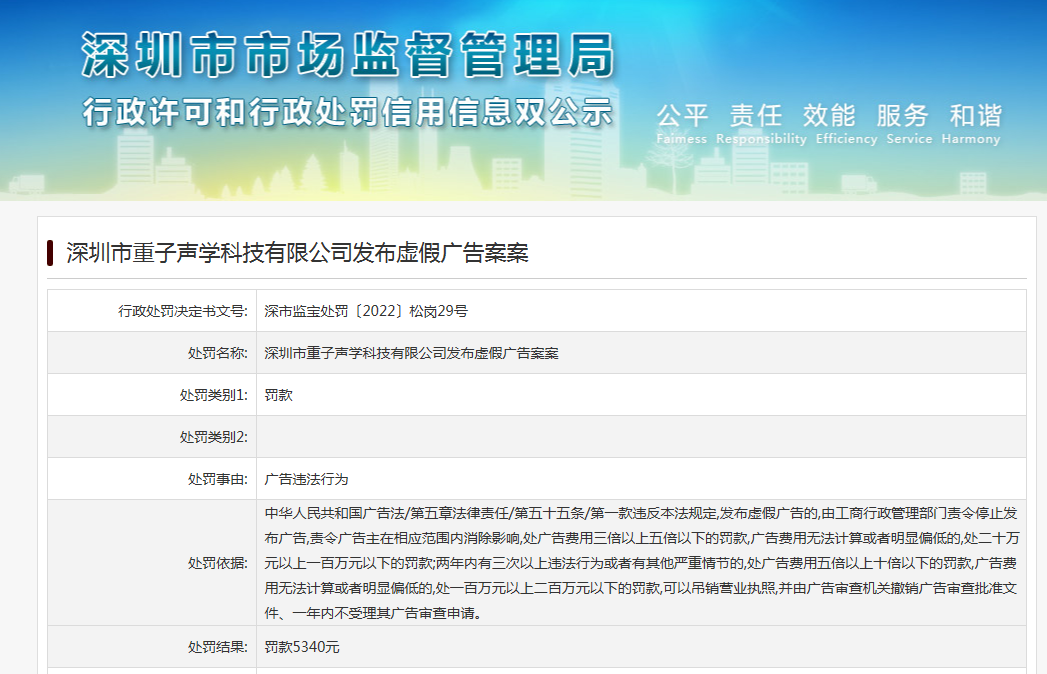
Task: Click the 责任 Responsibility slogan text
Action: [x=761, y=124]
